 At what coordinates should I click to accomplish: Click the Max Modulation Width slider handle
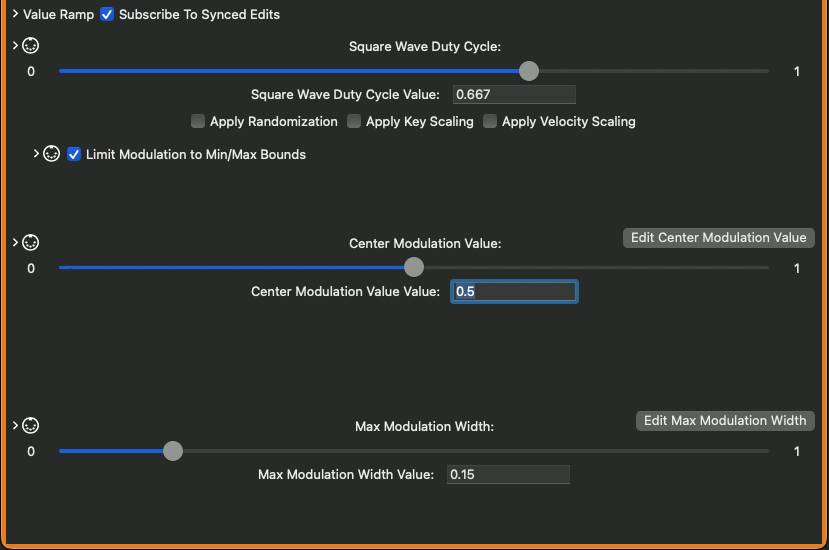click(173, 451)
